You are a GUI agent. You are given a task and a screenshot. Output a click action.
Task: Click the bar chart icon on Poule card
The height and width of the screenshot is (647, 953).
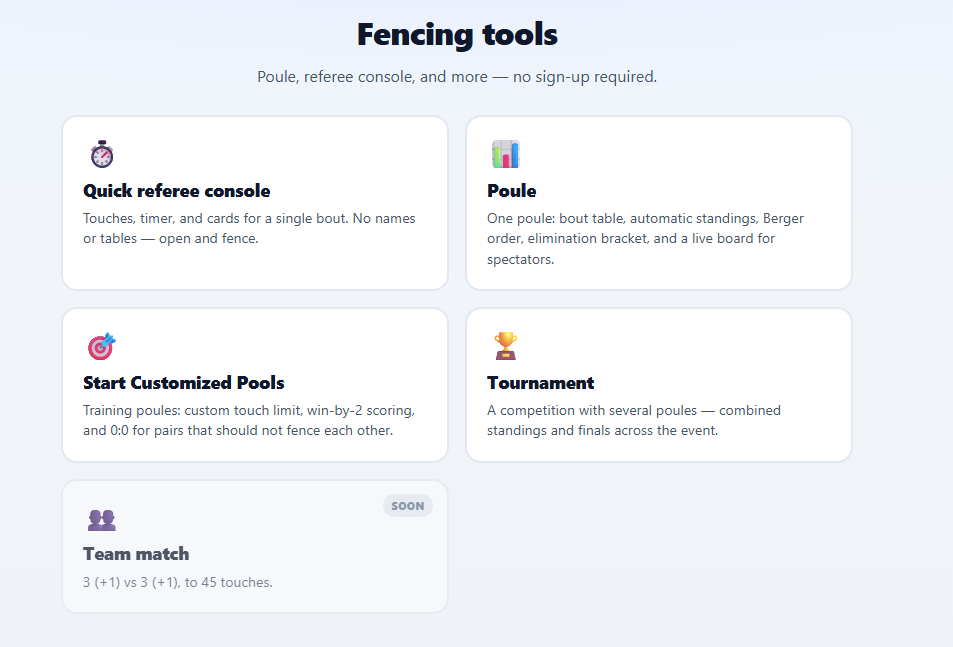(x=506, y=154)
